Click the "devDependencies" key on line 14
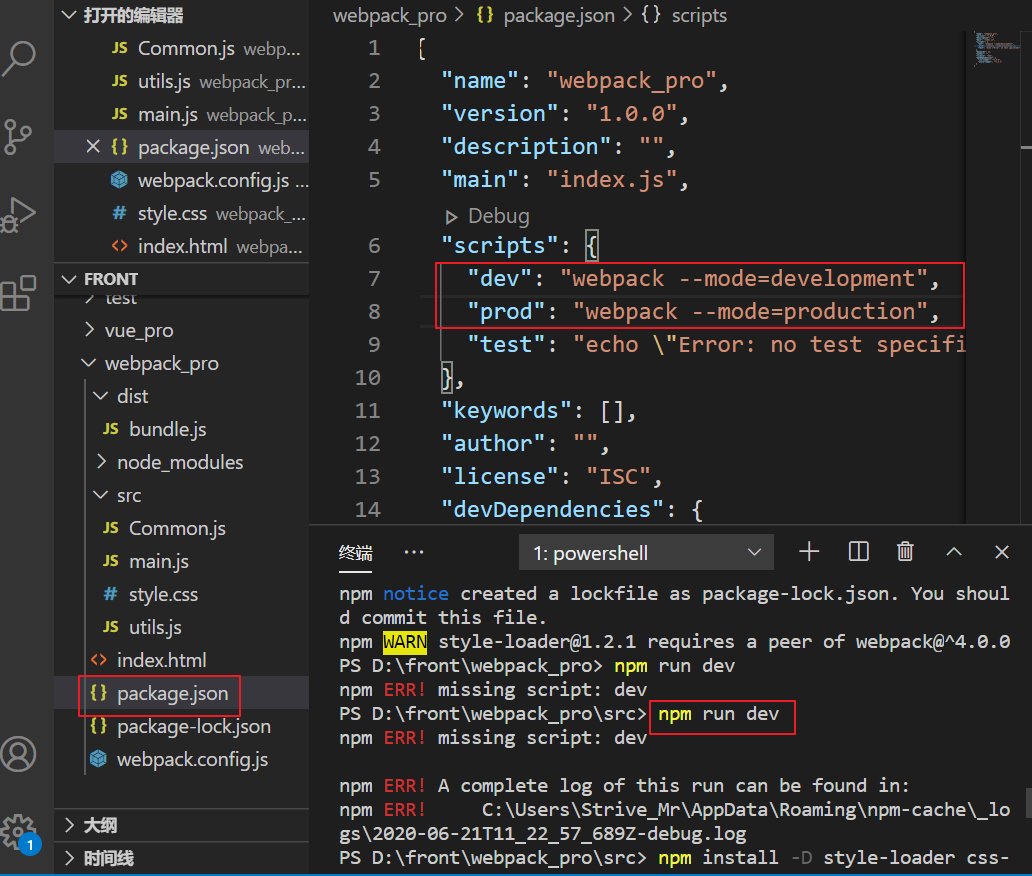 (x=553, y=509)
